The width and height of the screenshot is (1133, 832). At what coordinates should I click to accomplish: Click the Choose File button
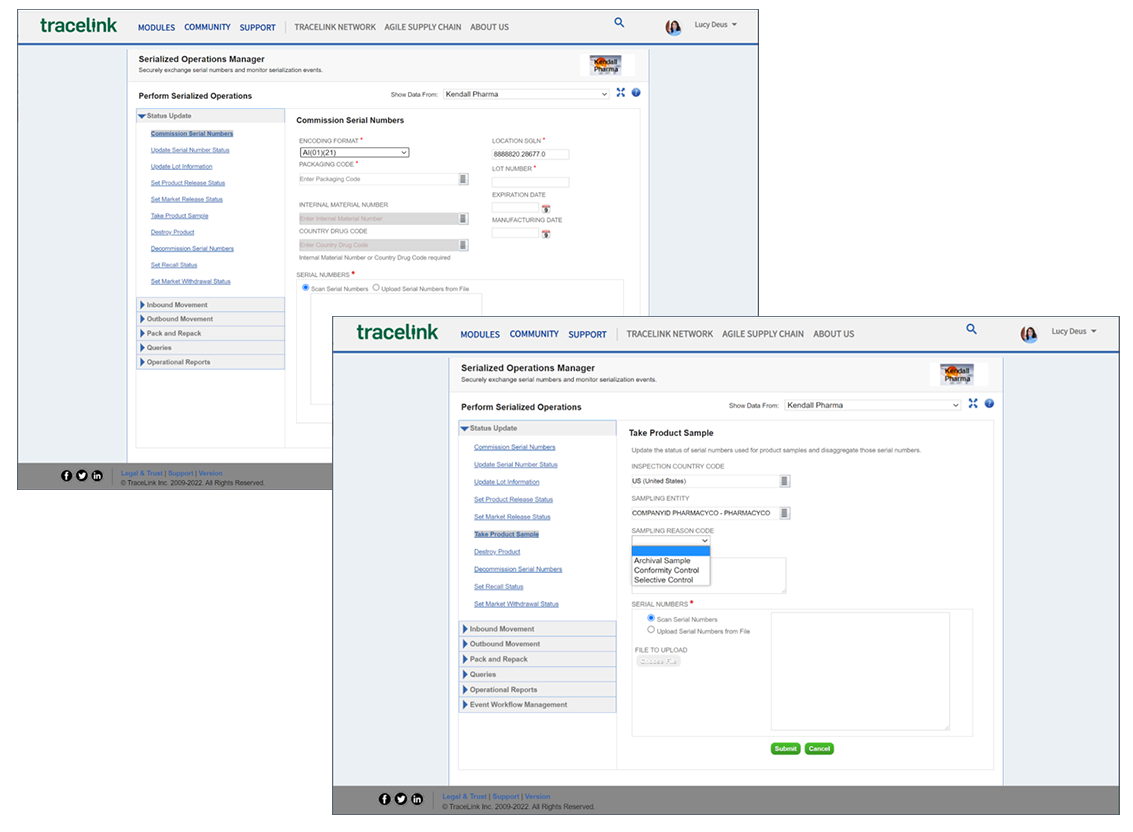[x=658, y=661]
